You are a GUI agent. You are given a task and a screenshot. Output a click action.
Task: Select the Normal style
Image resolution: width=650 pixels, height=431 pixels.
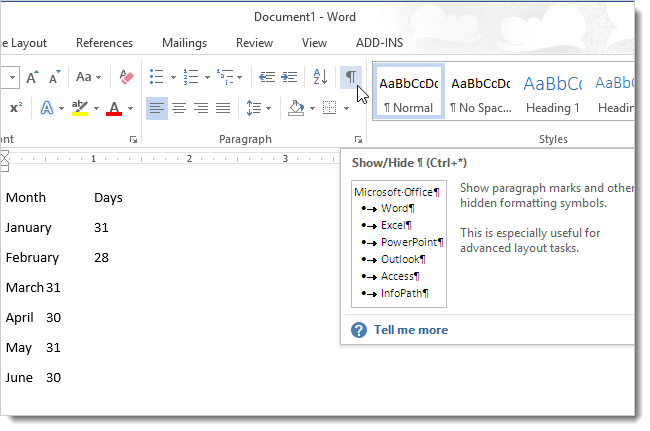click(409, 91)
